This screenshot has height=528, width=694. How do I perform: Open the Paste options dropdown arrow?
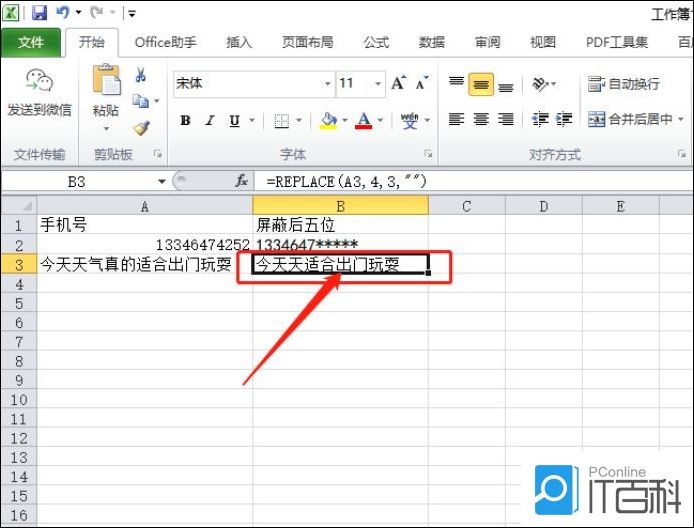[x=106, y=129]
